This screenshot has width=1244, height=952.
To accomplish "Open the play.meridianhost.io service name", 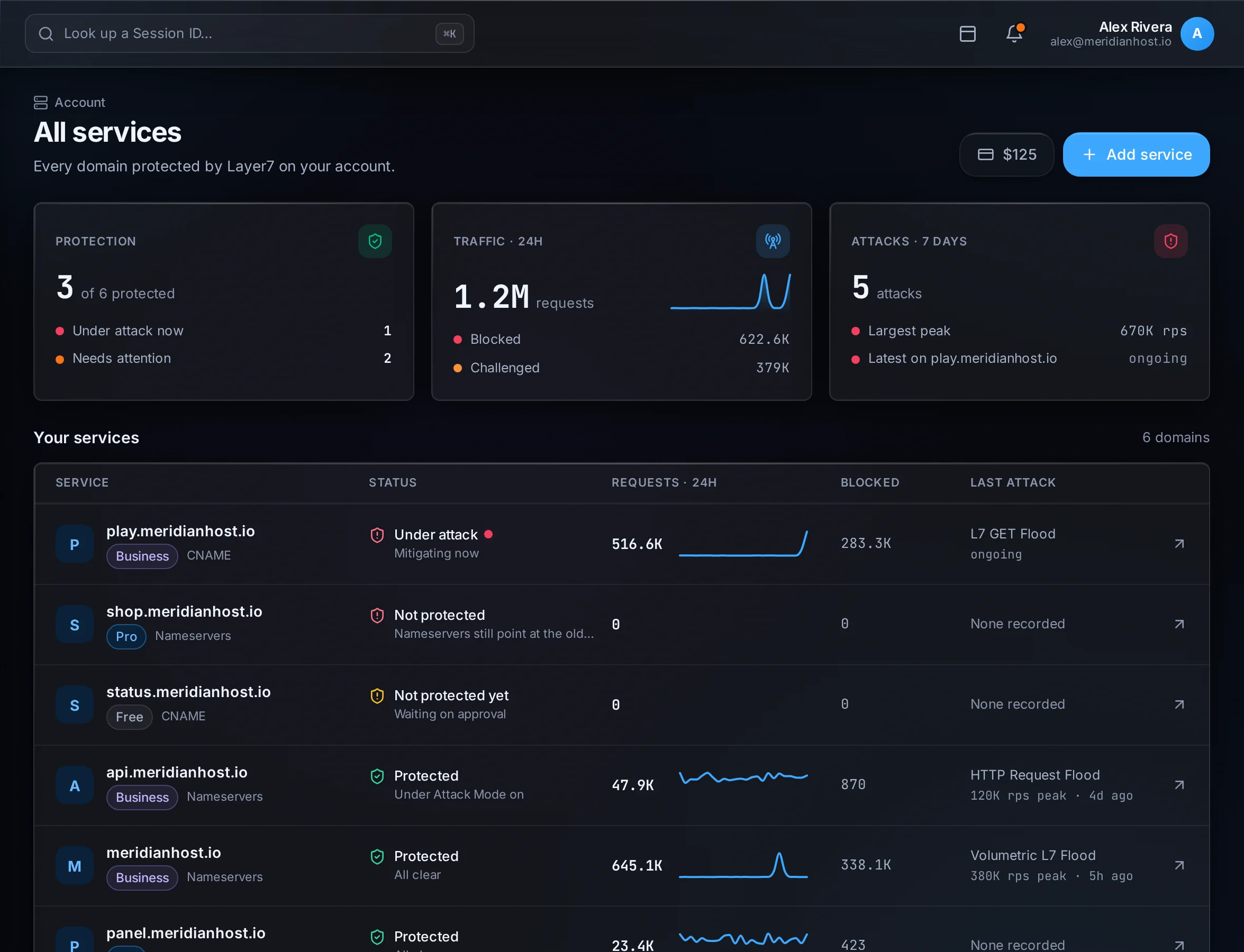I will (x=180, y=531).
